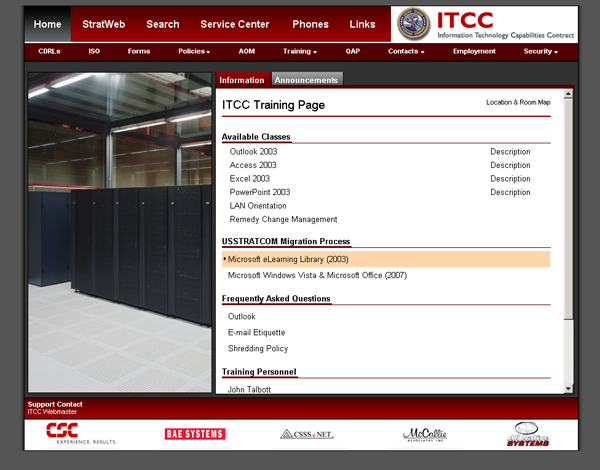Screen dimensions: 600x470
Task: Expand the Training dropdown menu
Action: point(300,51)
